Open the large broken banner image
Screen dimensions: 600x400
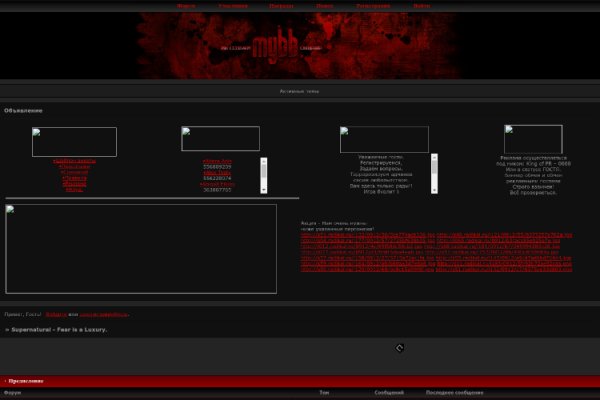[x=141, y=249]
